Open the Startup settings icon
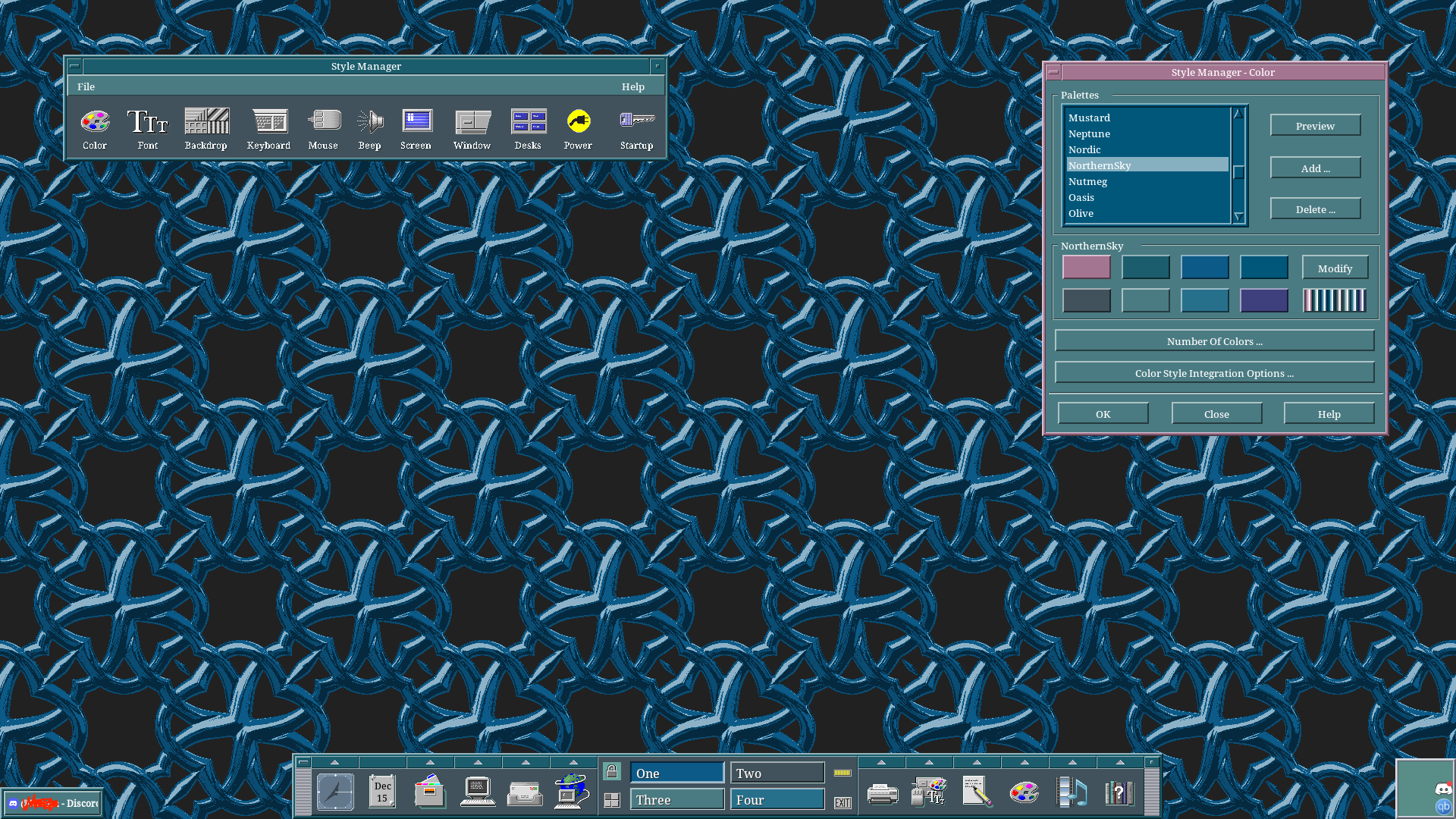This screenshot has width=1456, height=819. tap(637, 128)
